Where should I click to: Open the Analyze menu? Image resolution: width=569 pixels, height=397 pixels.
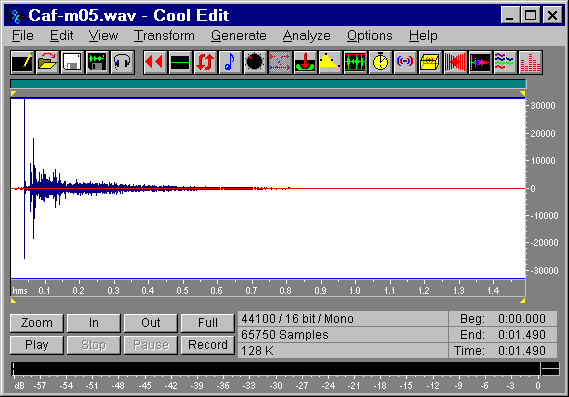pos(307,36)
